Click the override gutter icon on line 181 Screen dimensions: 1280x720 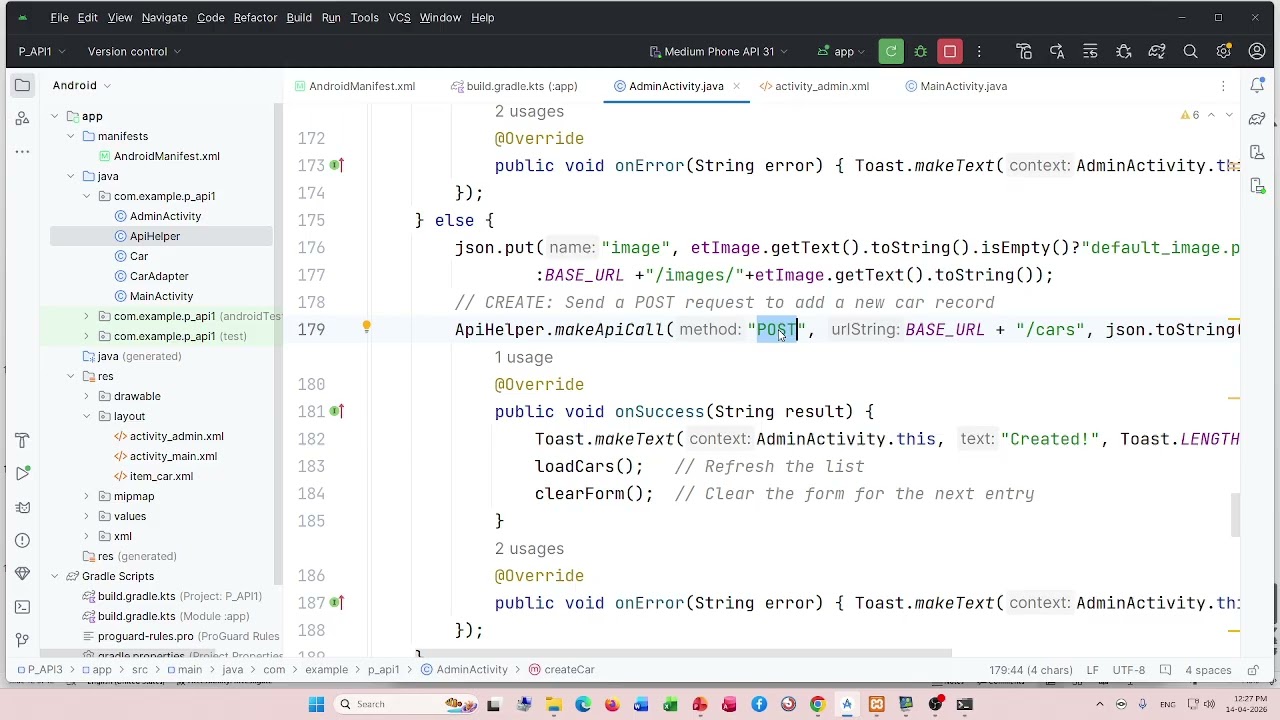pyautogui.click(x=337, y=411)
